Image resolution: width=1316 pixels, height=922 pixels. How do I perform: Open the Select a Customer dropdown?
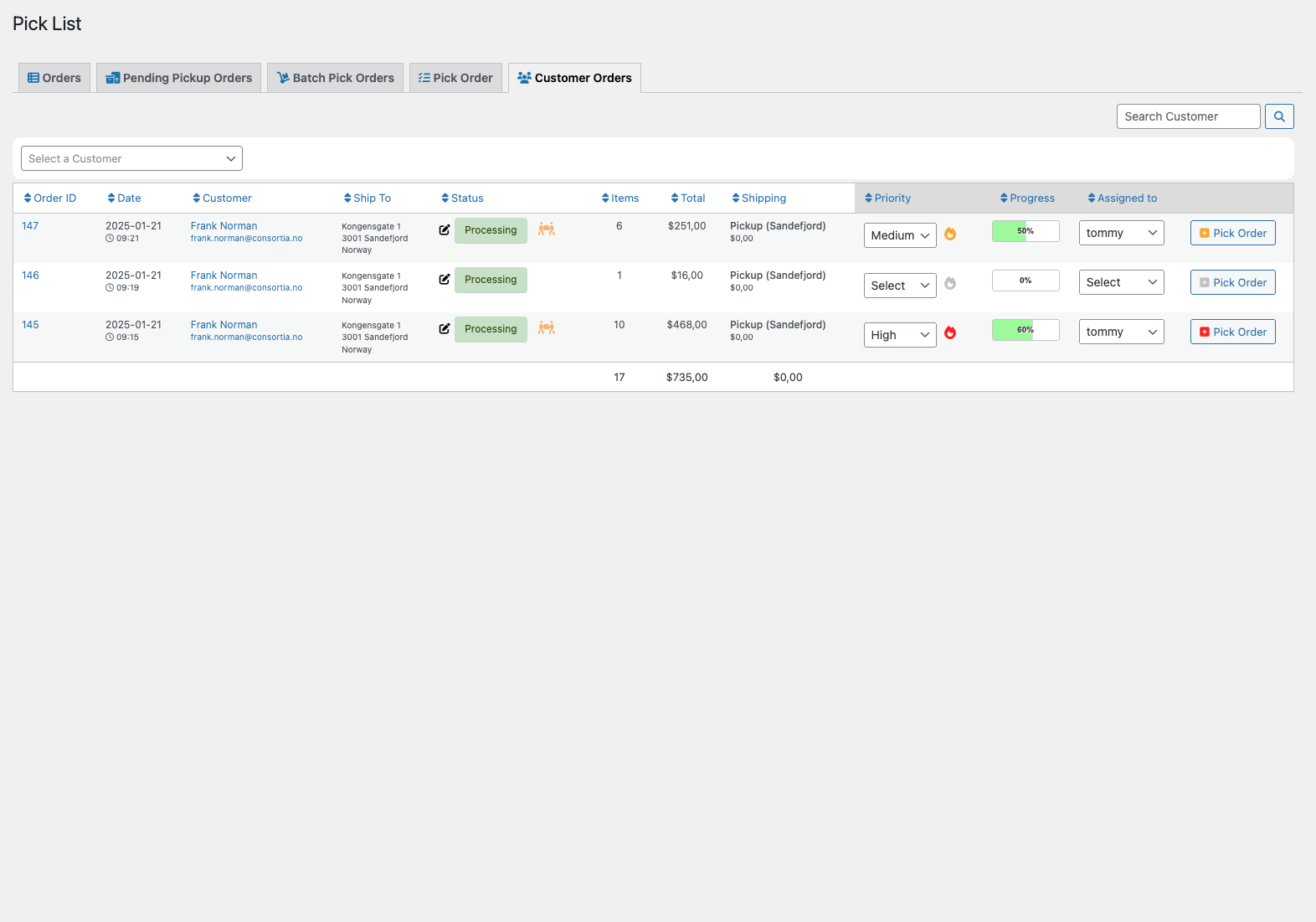click(x=131, y=158)
